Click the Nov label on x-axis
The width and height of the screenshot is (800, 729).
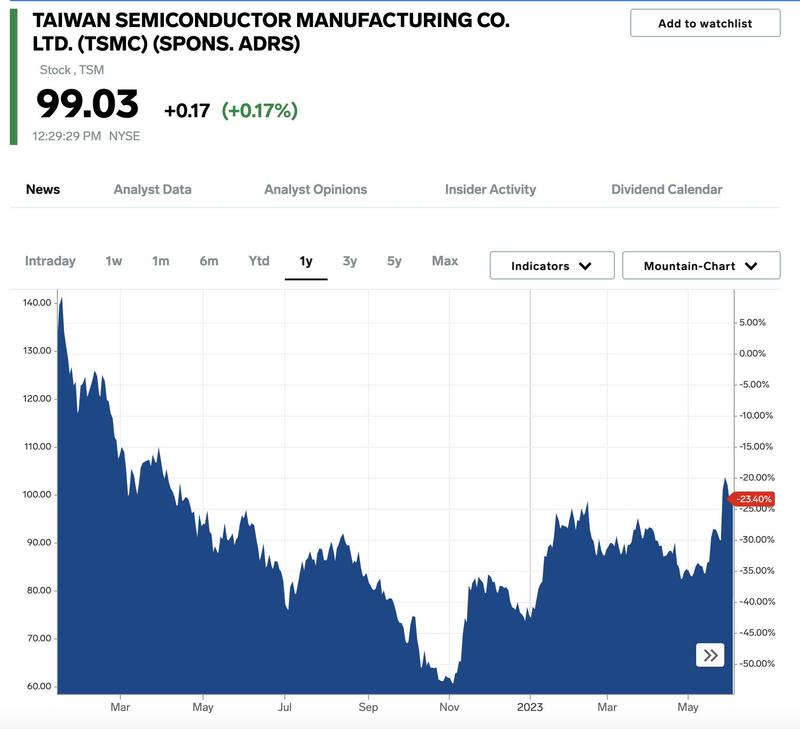(449, 707)
